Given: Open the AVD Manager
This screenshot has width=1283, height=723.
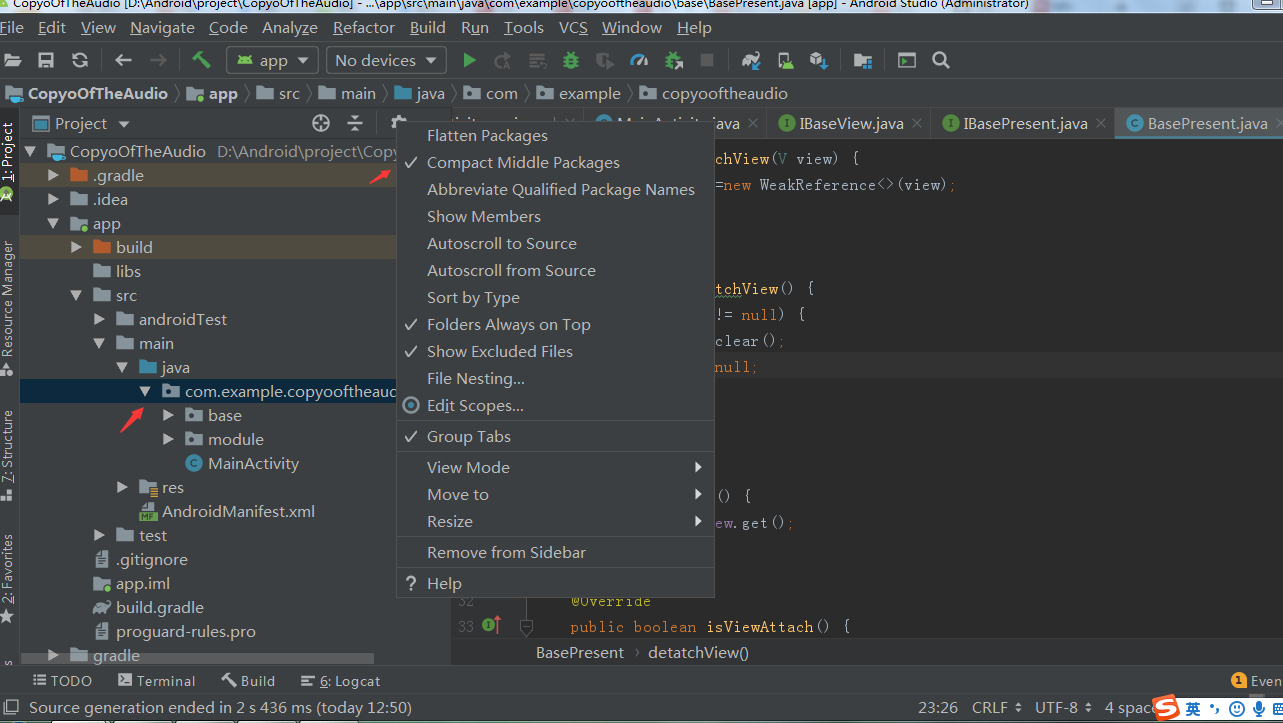Looking at the screenshot, I should click(x=786, y=60).
